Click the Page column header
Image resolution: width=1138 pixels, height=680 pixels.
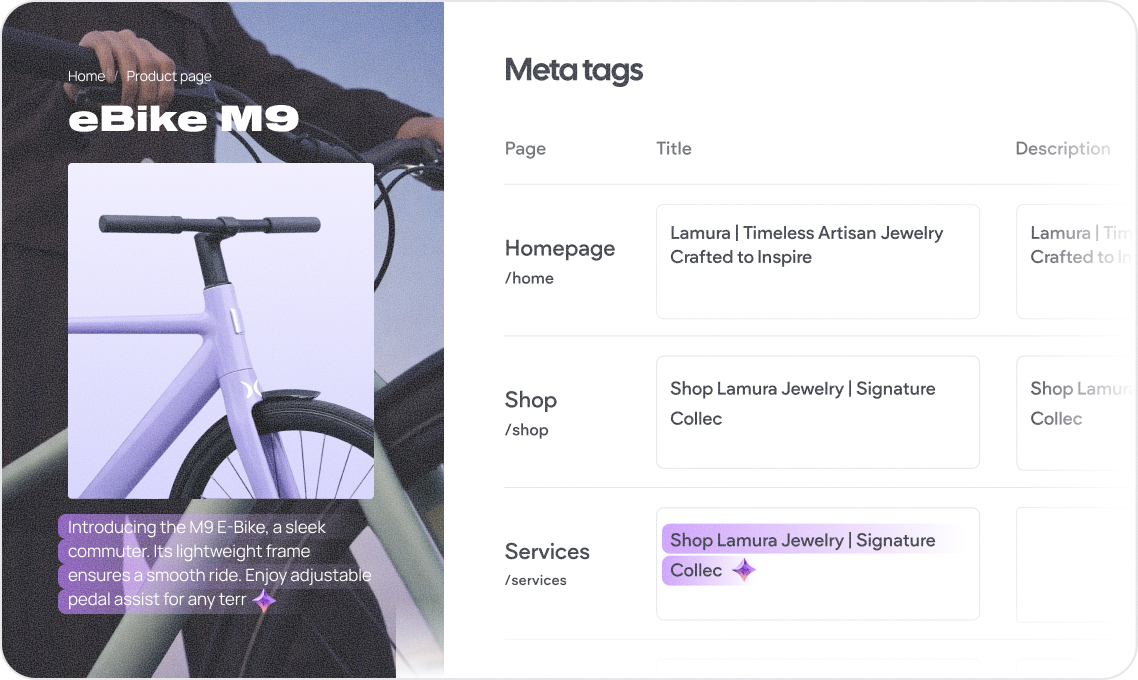525,149
